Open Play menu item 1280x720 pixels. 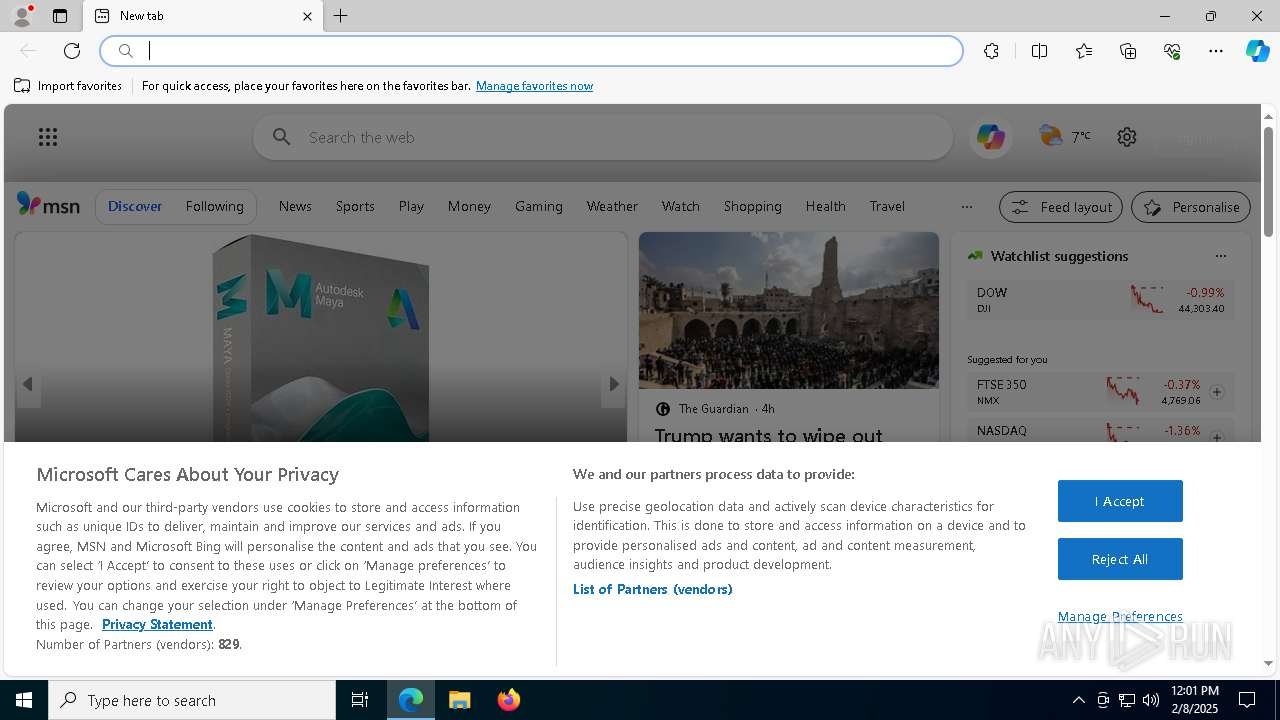tap(411, 206)
